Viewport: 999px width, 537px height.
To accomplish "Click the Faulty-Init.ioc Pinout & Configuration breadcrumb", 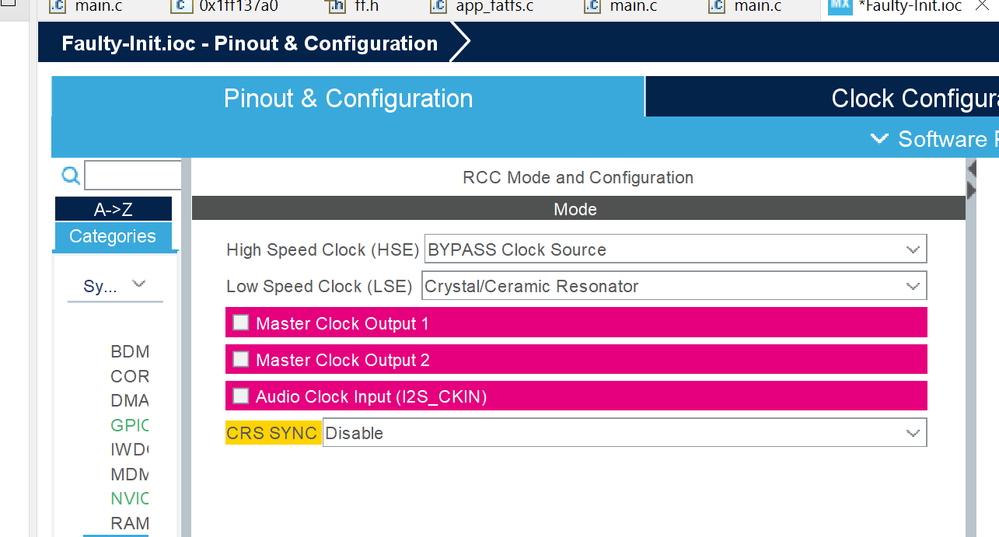I will pyautogui.click(x=249, y=43).
